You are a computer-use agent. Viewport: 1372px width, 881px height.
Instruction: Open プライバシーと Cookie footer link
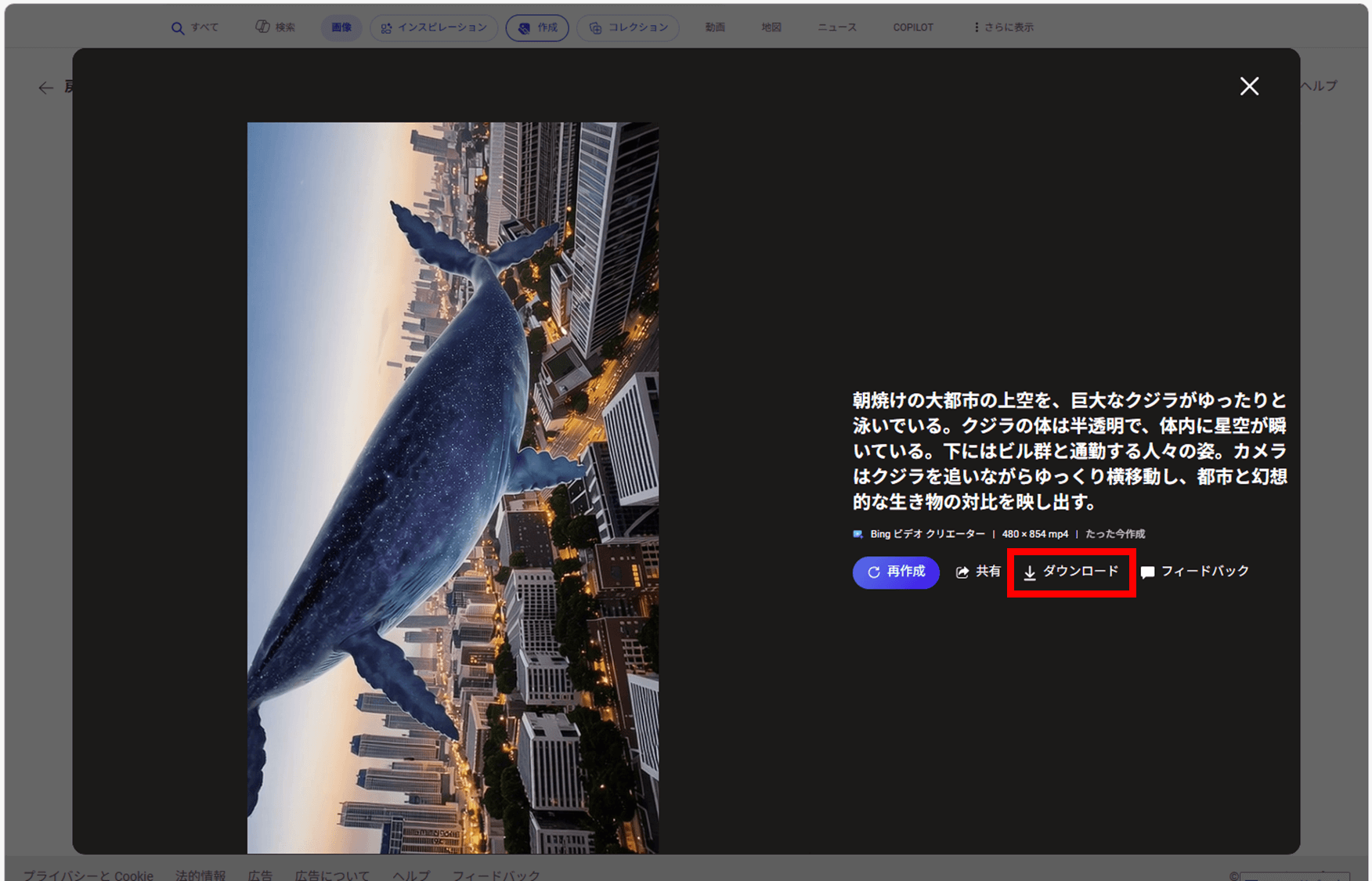88,875
